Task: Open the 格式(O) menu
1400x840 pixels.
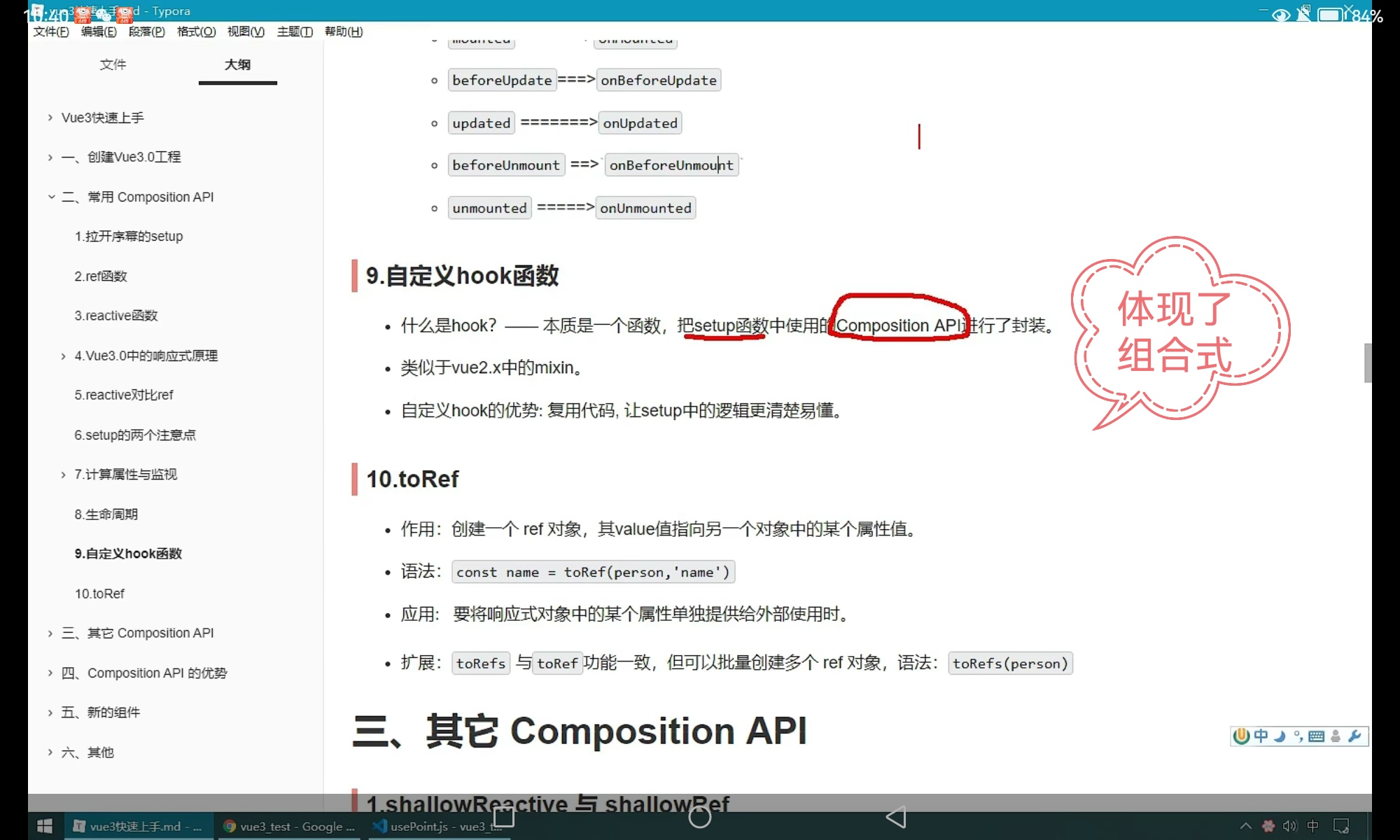Action: pos(196,31)
